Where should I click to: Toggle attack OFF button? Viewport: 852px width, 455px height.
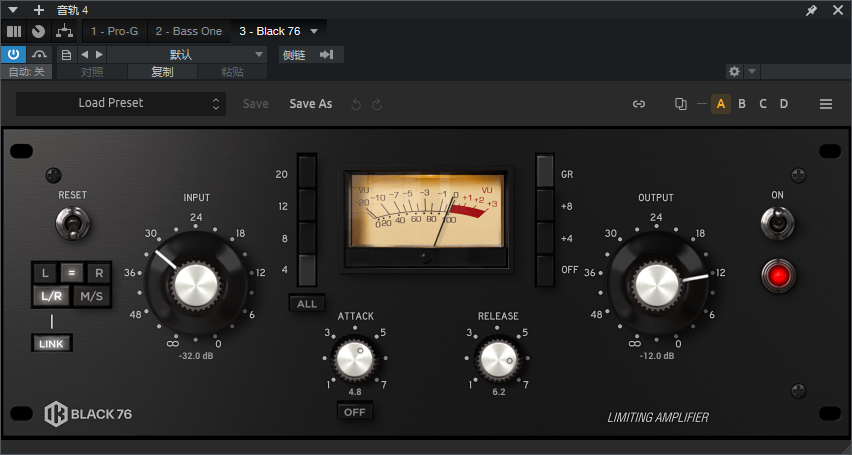(x=355, y=412)
